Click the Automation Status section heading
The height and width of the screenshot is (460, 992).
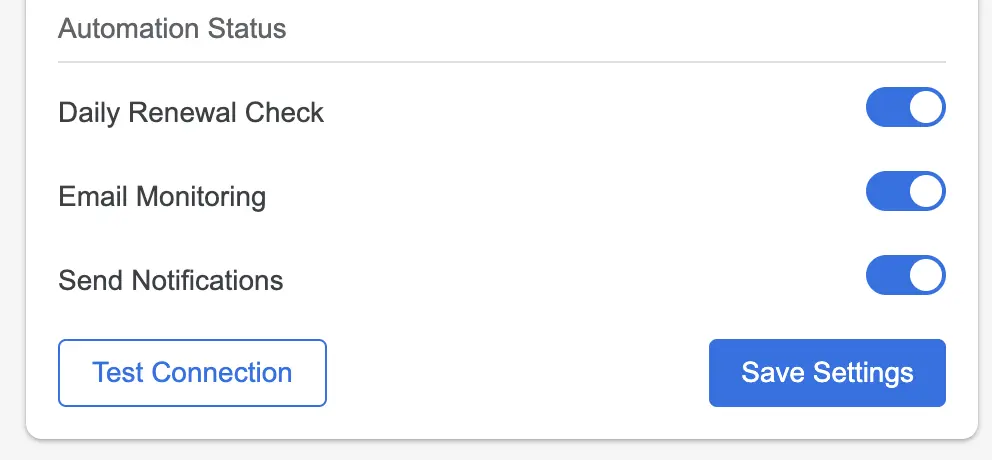pyautogui.click(x=172, y=28)
